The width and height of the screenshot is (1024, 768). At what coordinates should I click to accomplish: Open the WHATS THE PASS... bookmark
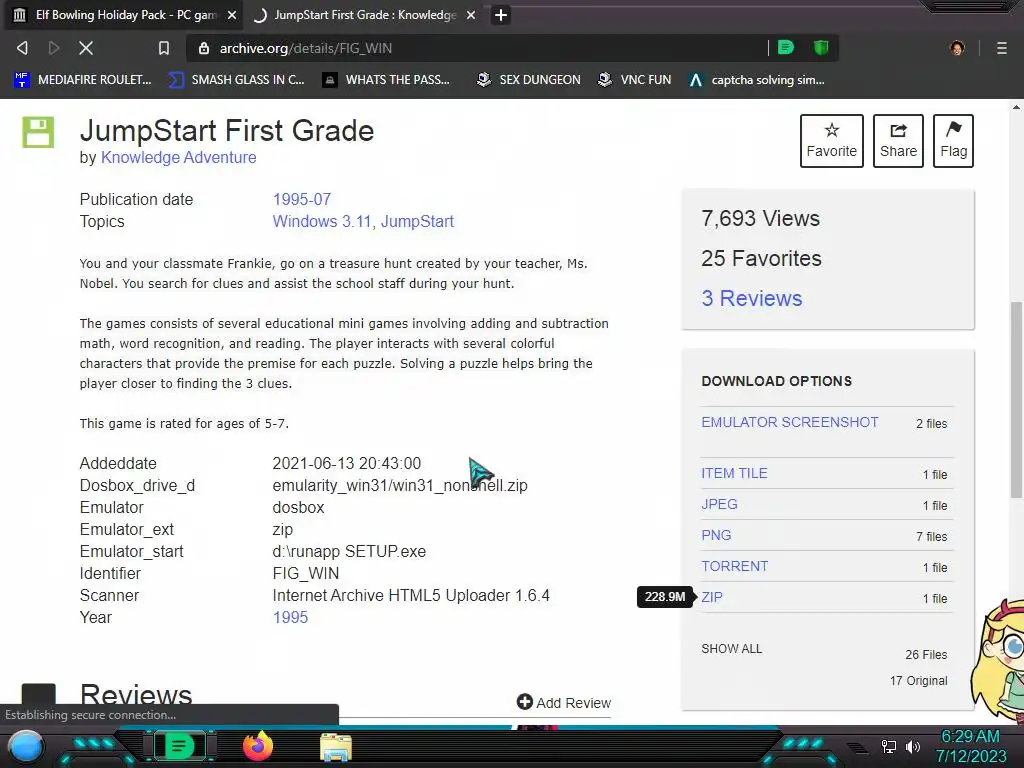coord(386,80)
